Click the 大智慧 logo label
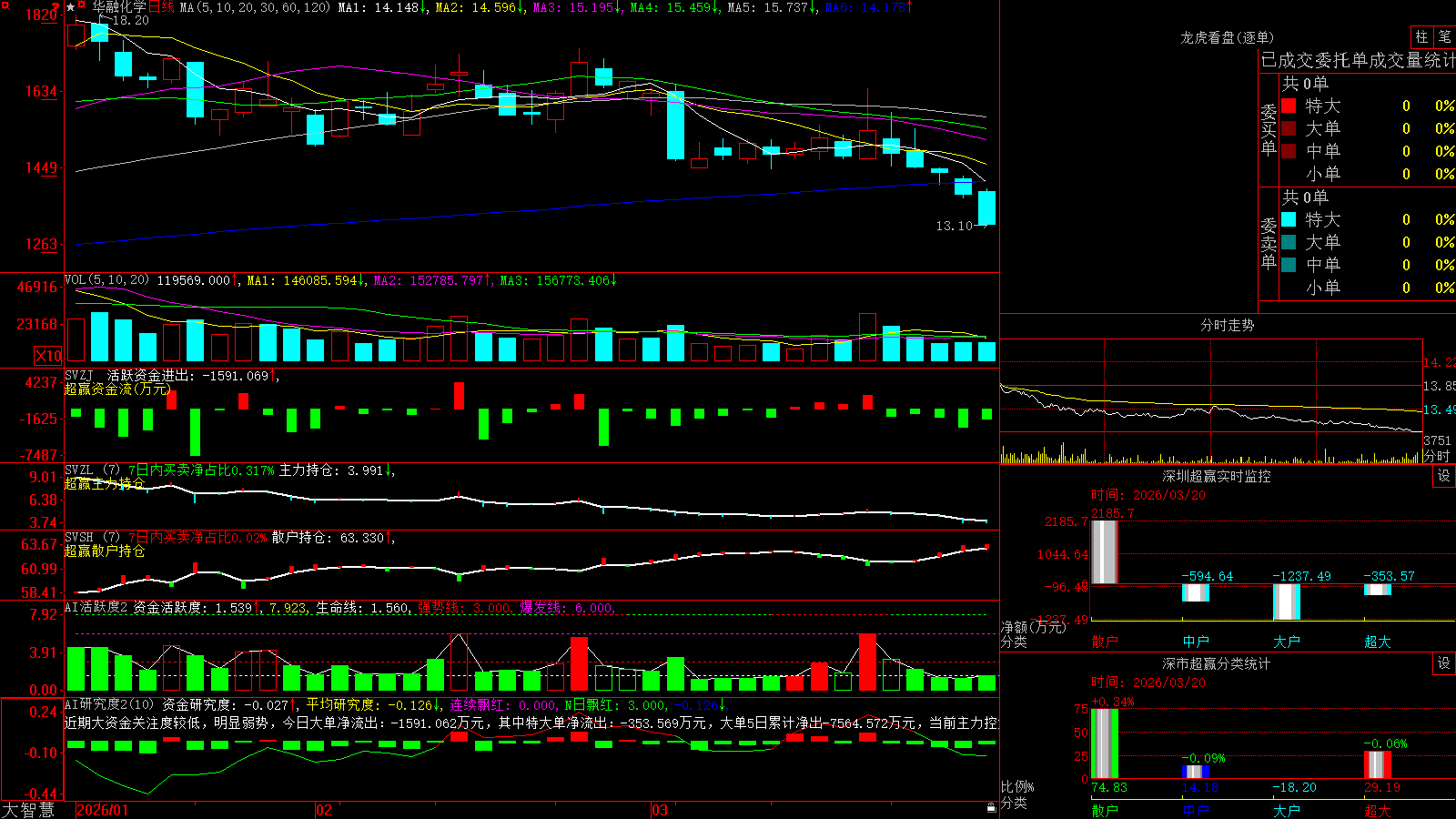The image size is (1456, 819). coord(28,810)
